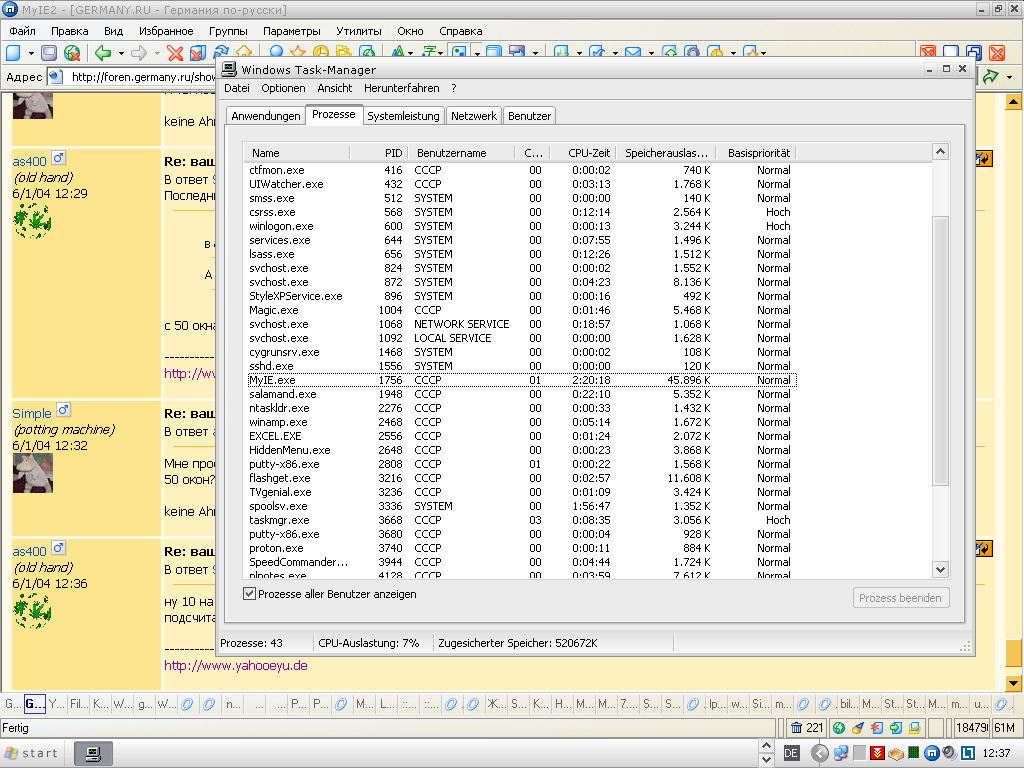Click the process list scroll down arrow
The width and height of the screenshot is (1024, 768).
pos(940,569)
